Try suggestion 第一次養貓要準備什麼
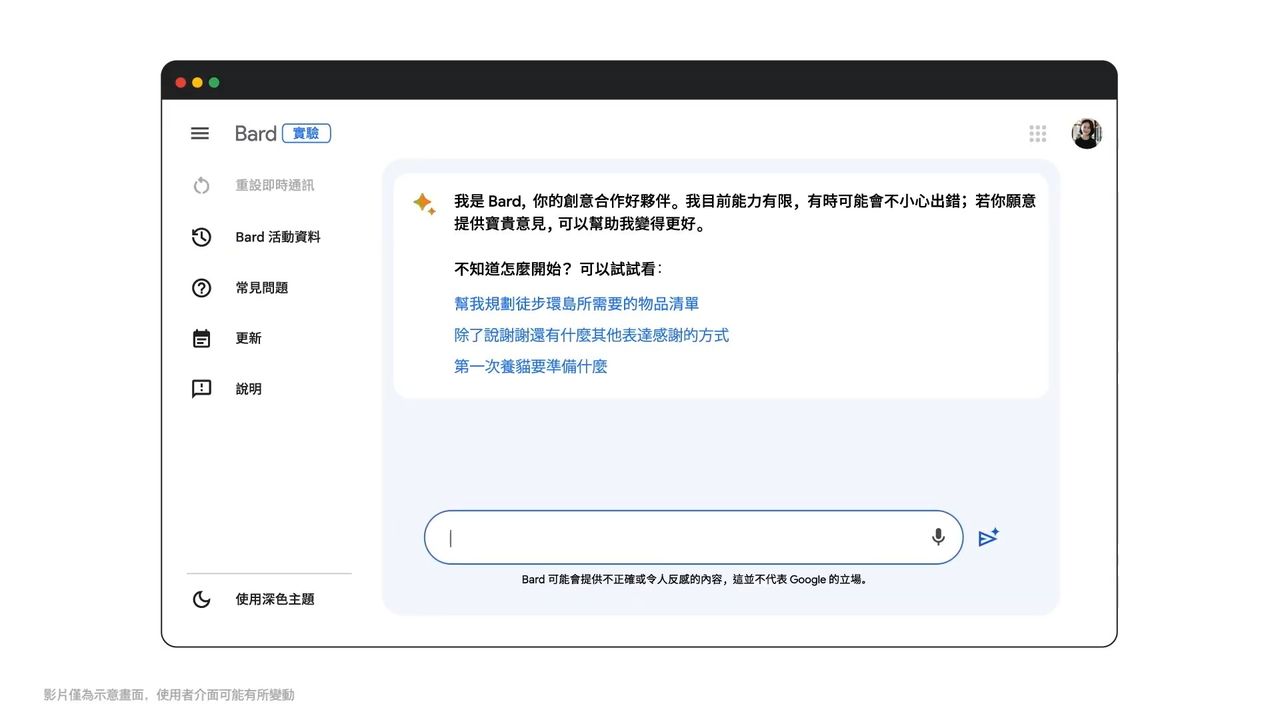This screenshot has height=720, width=1280. (531, 366)
